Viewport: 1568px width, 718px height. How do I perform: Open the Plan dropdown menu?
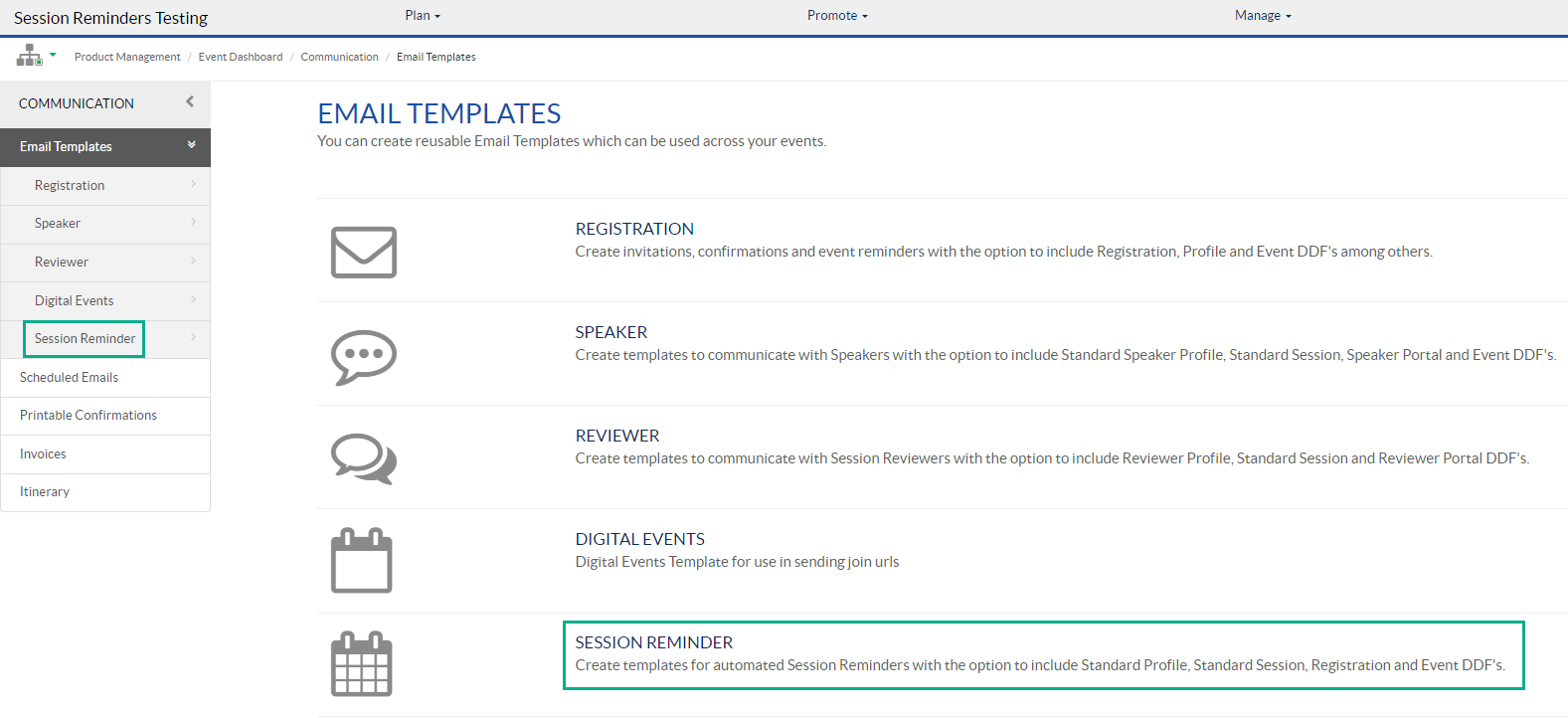pos(423,16)
